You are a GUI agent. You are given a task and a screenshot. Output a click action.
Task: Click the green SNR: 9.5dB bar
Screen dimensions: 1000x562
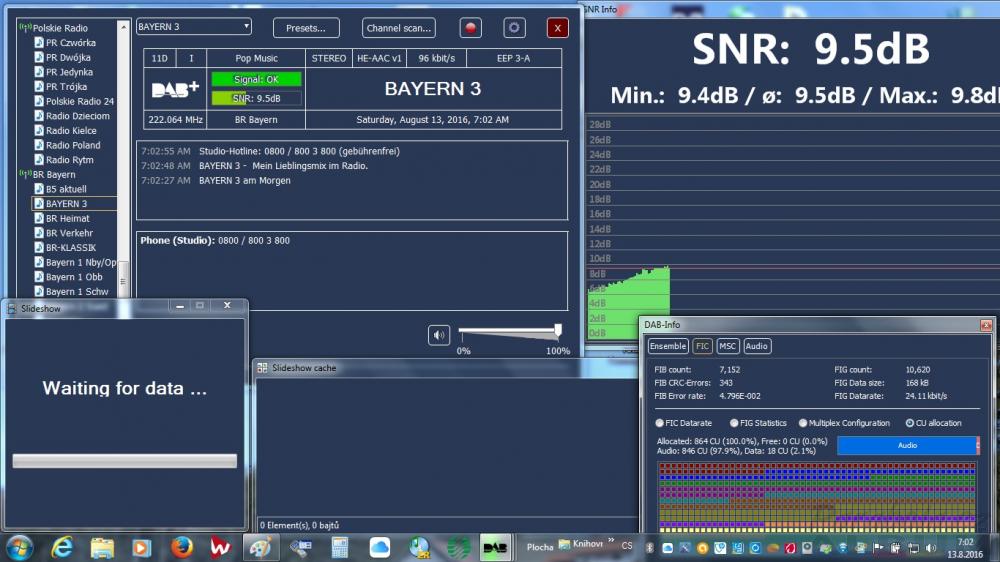point(256,98)
